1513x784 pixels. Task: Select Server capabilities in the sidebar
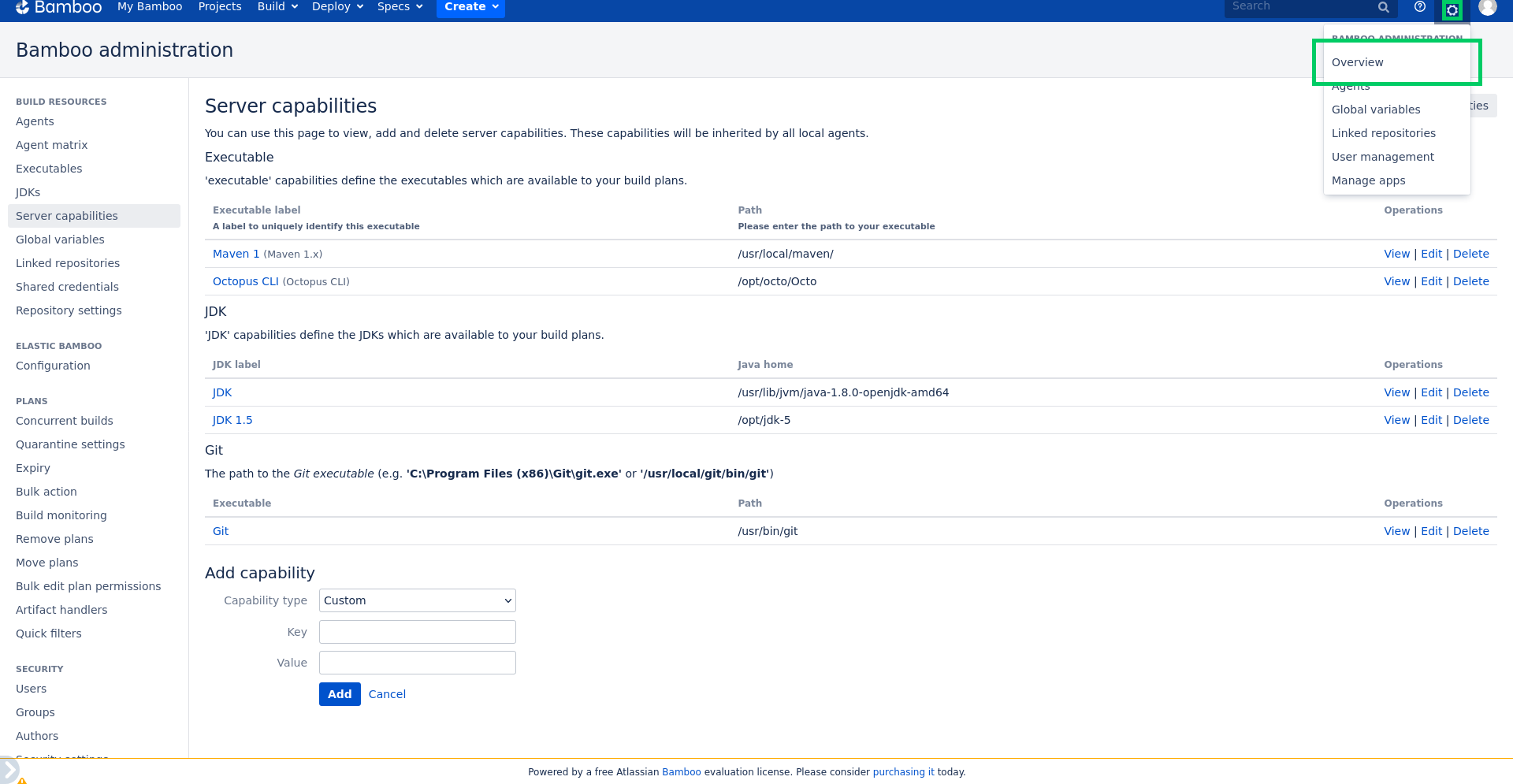[x=94, y=216]
